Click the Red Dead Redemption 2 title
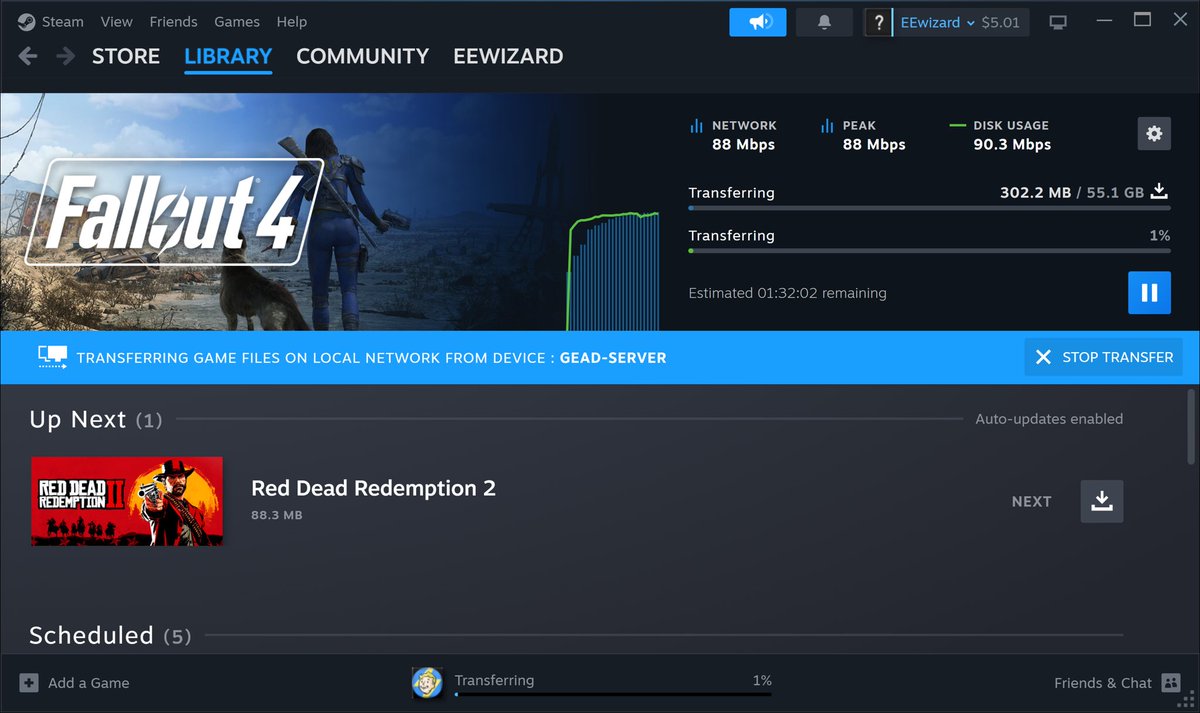1200x713 pixels. click(373, 488)
